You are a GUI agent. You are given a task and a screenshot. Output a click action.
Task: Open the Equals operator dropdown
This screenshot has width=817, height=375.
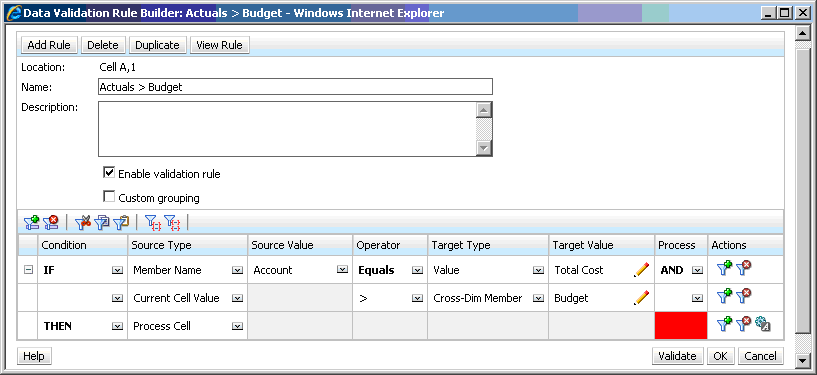(x=417, y=270)
